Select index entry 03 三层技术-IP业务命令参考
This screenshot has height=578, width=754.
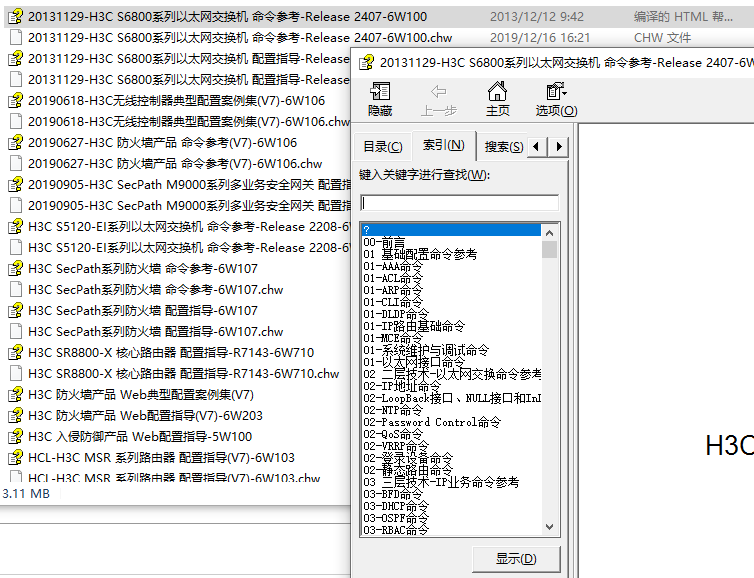441,482
